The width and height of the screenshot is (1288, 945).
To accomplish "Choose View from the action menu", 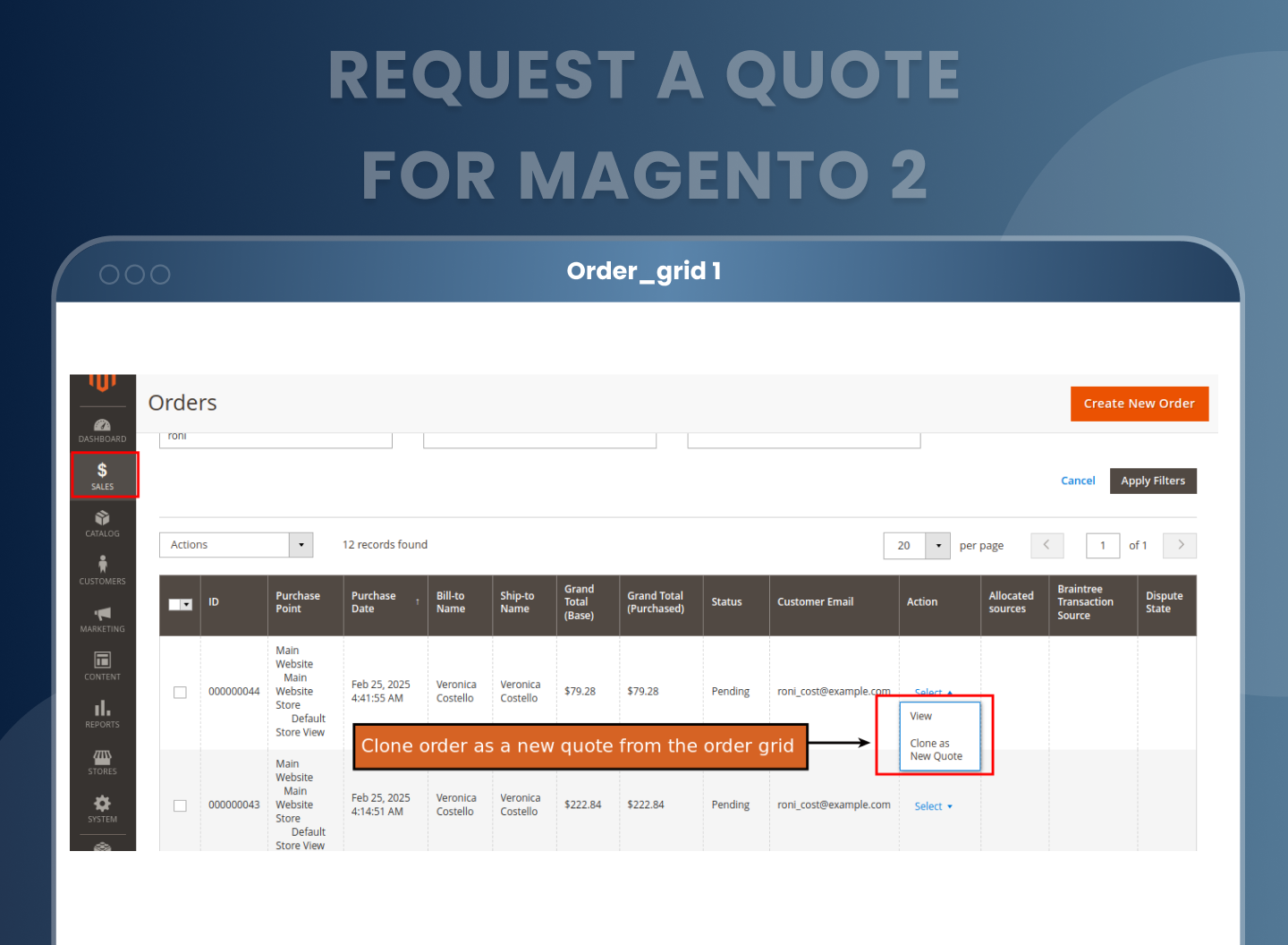I will 921,716.
